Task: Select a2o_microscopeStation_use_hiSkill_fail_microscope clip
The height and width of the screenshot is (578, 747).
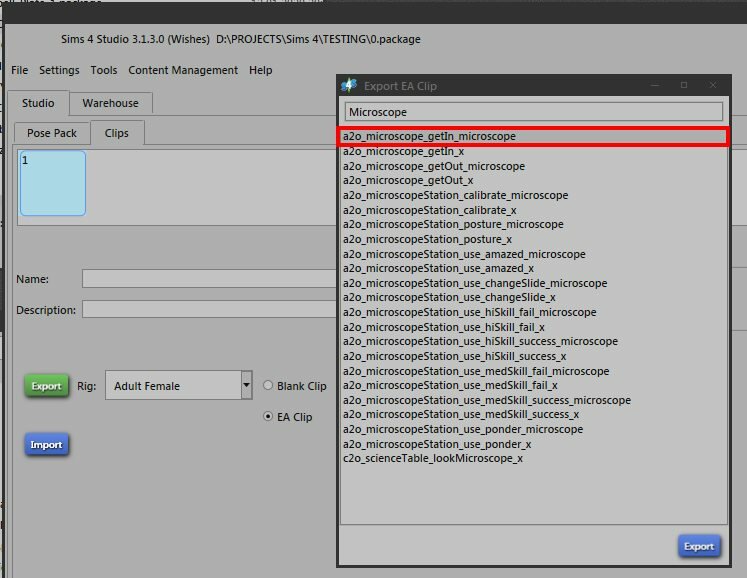Action: (x=534, y=312)
